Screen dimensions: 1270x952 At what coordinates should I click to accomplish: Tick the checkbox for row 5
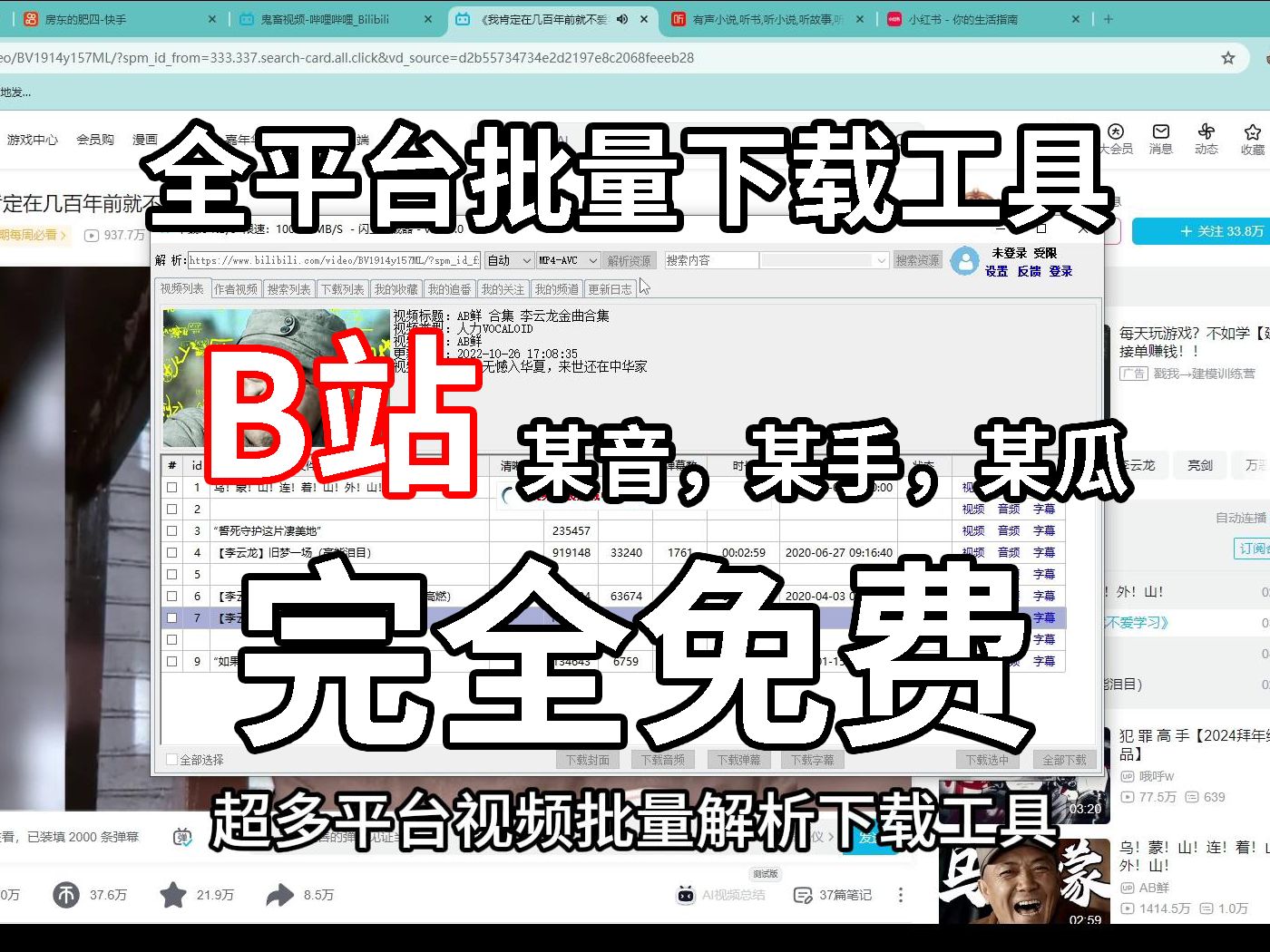click(171, 574)
